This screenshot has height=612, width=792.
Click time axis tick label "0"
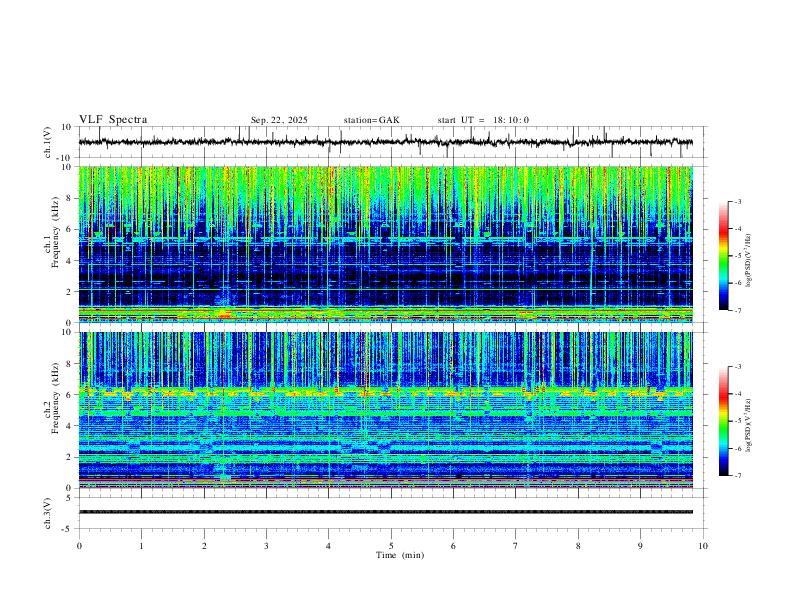tap(79, 546)
